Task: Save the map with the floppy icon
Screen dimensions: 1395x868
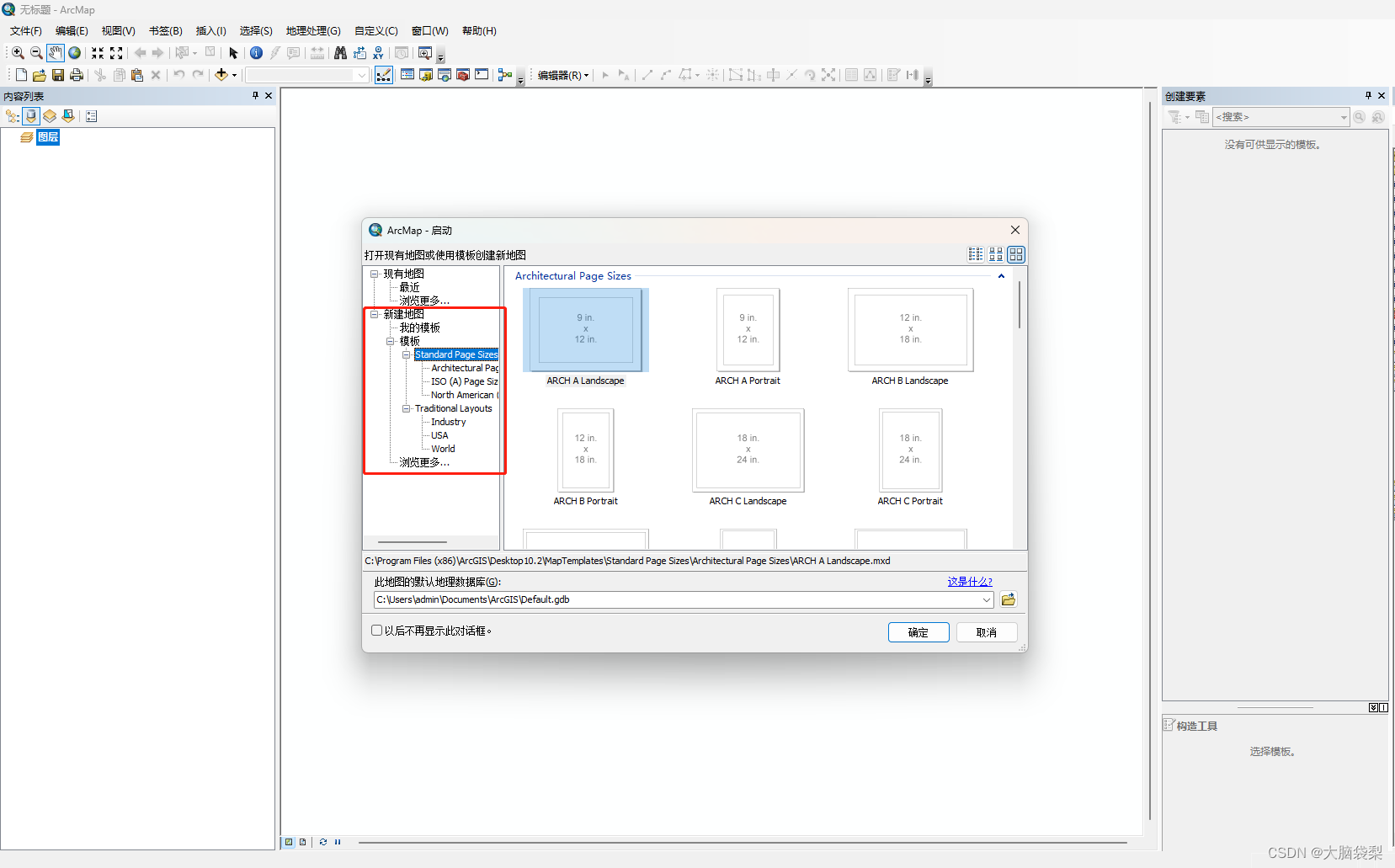Action: click(x=58, y=75)
